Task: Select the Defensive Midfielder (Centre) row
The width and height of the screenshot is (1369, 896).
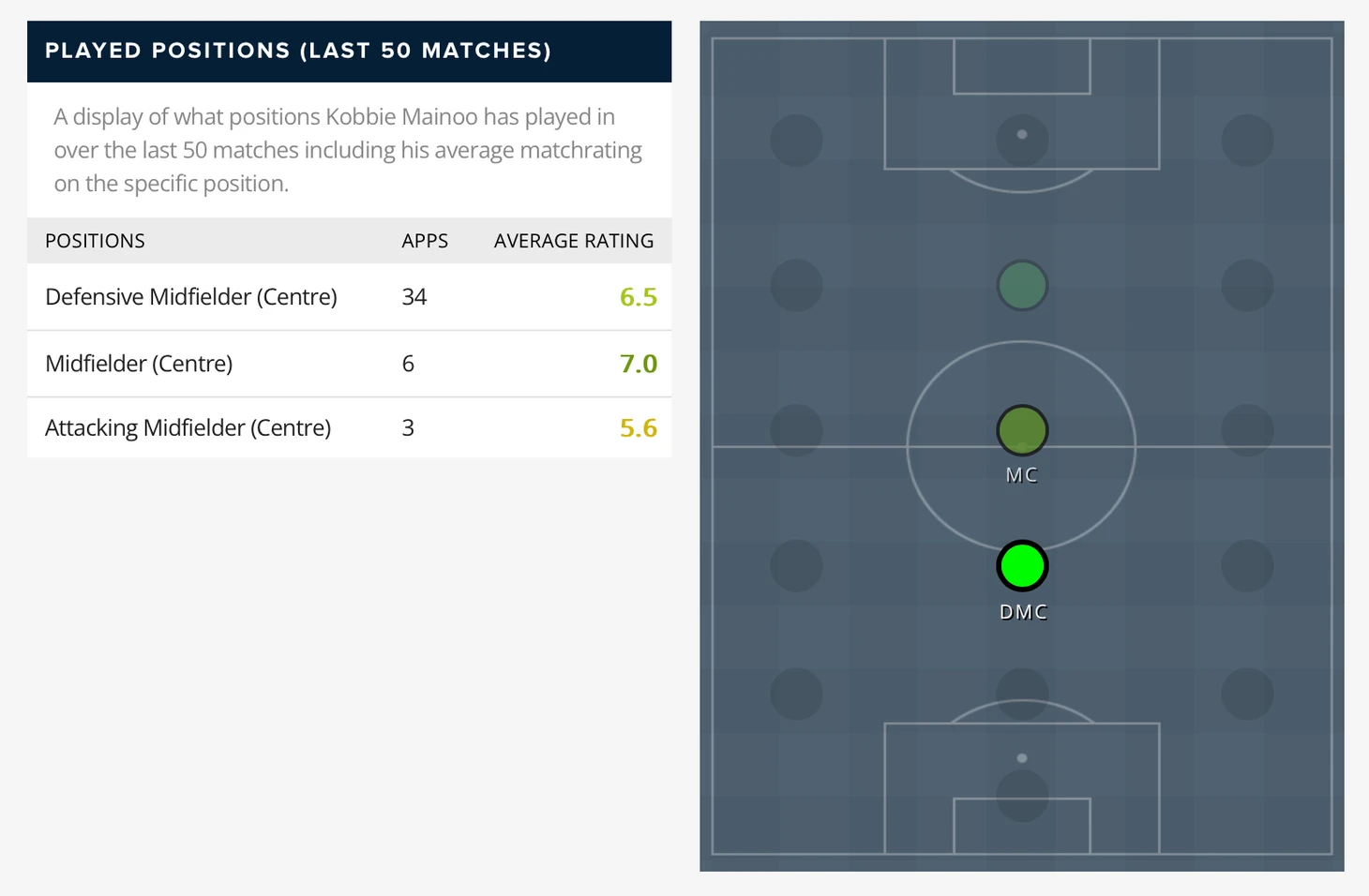Action: click(x=350, y=297)
